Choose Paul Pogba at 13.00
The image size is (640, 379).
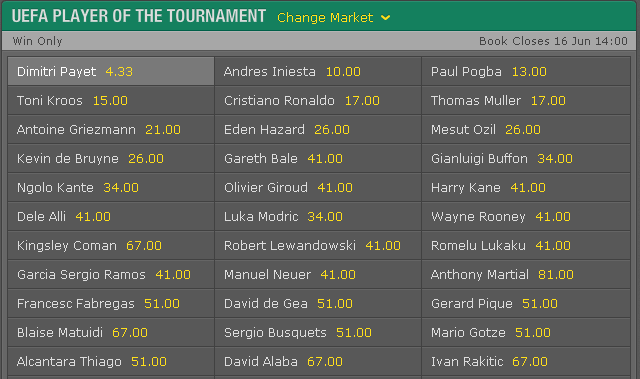click(526, 71)
